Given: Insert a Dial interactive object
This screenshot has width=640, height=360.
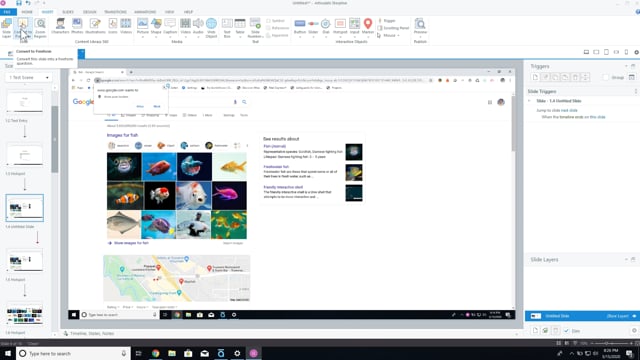Looking at the screenshot, I should (x=326, y=26).
